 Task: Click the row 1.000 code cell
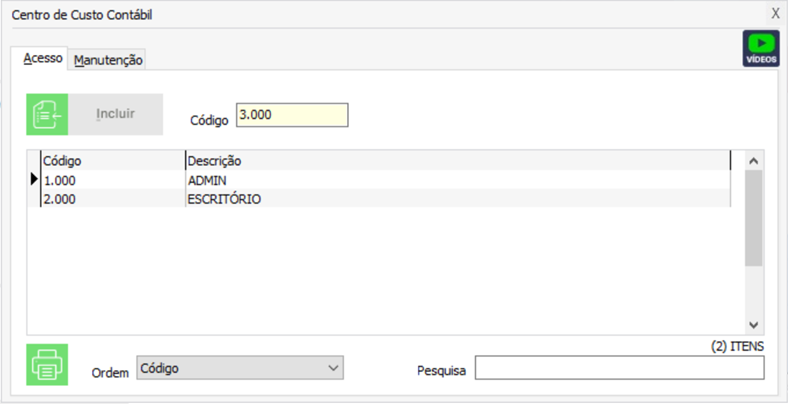pos(60,180)
